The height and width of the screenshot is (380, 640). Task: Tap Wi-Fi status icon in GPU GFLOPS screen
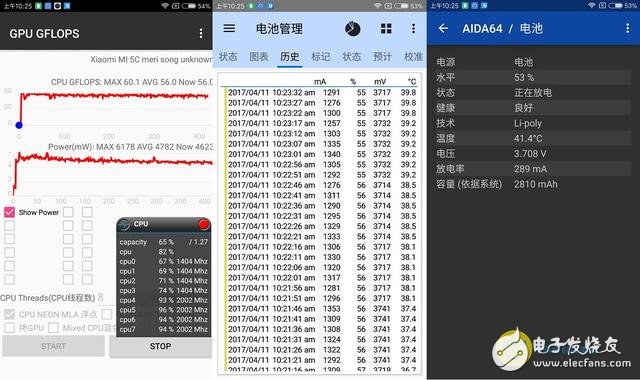(x=165, y=6)
